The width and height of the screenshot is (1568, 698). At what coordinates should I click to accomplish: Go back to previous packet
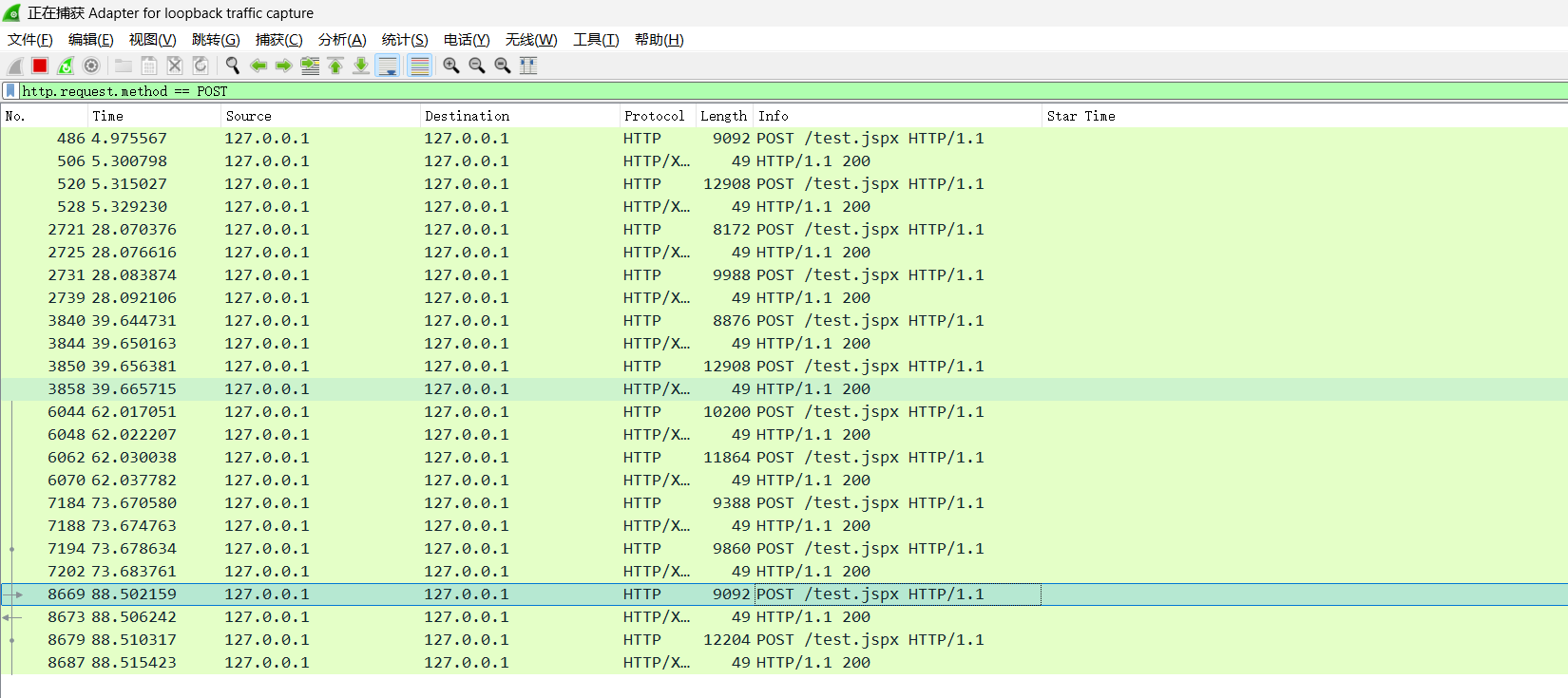(258, 66)
